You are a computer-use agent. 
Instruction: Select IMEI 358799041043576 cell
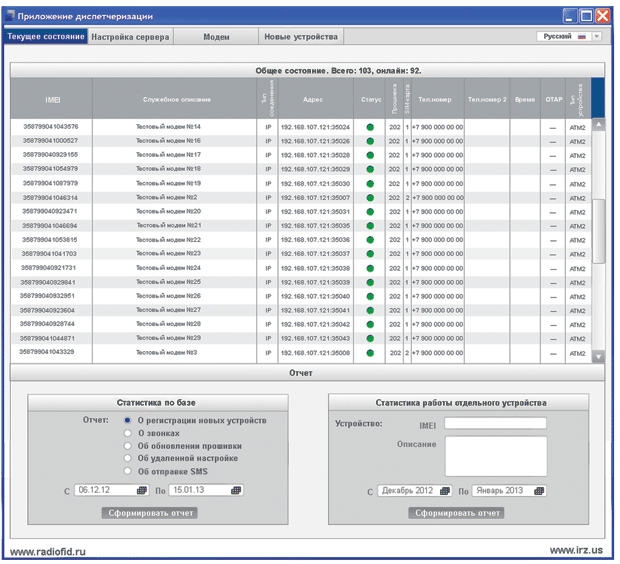pos(51,127)
